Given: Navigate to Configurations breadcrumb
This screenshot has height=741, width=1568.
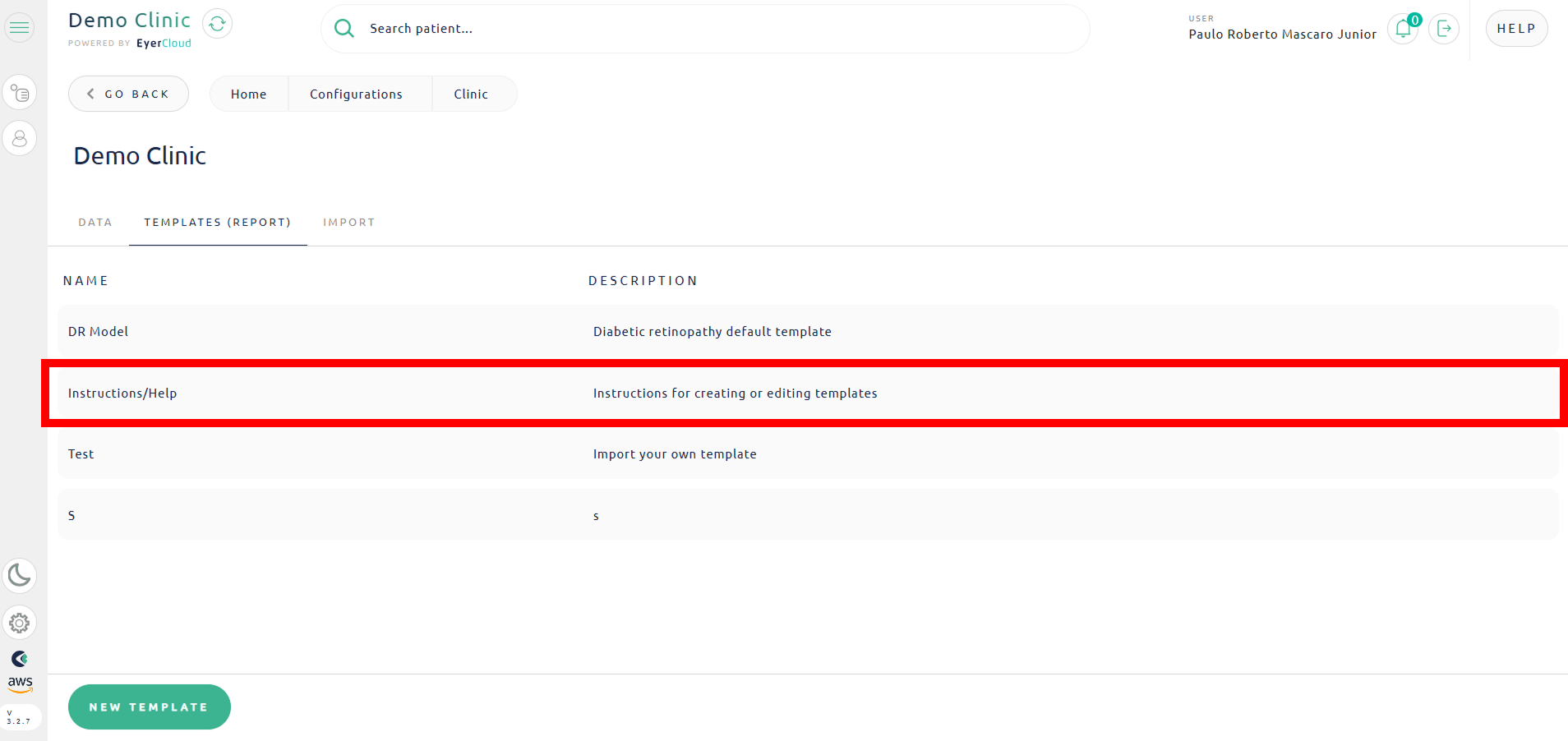Looking at the screenshot, I should tap(356, 94).
